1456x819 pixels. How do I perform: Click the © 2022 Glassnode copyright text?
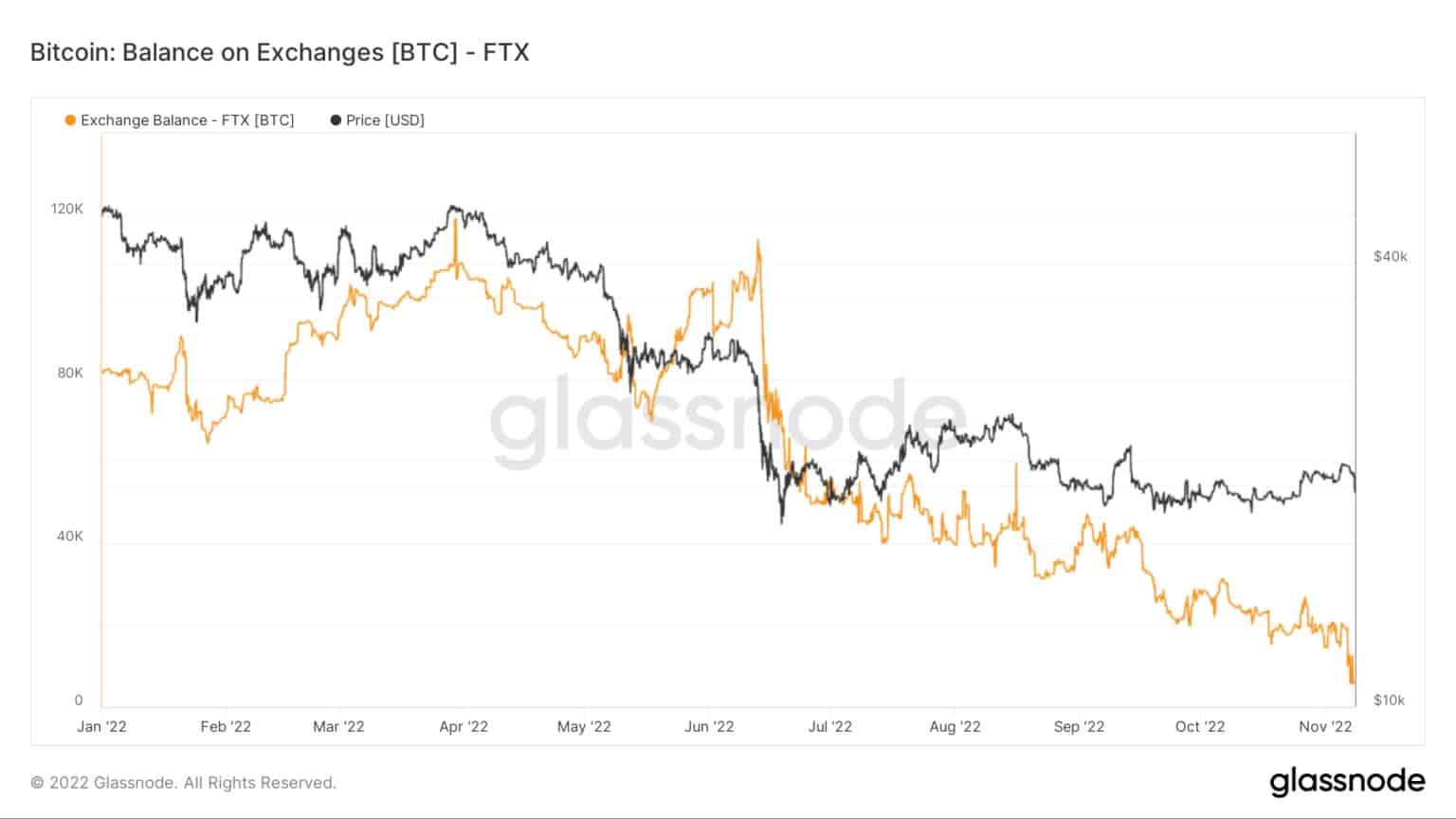coord(183,783)
